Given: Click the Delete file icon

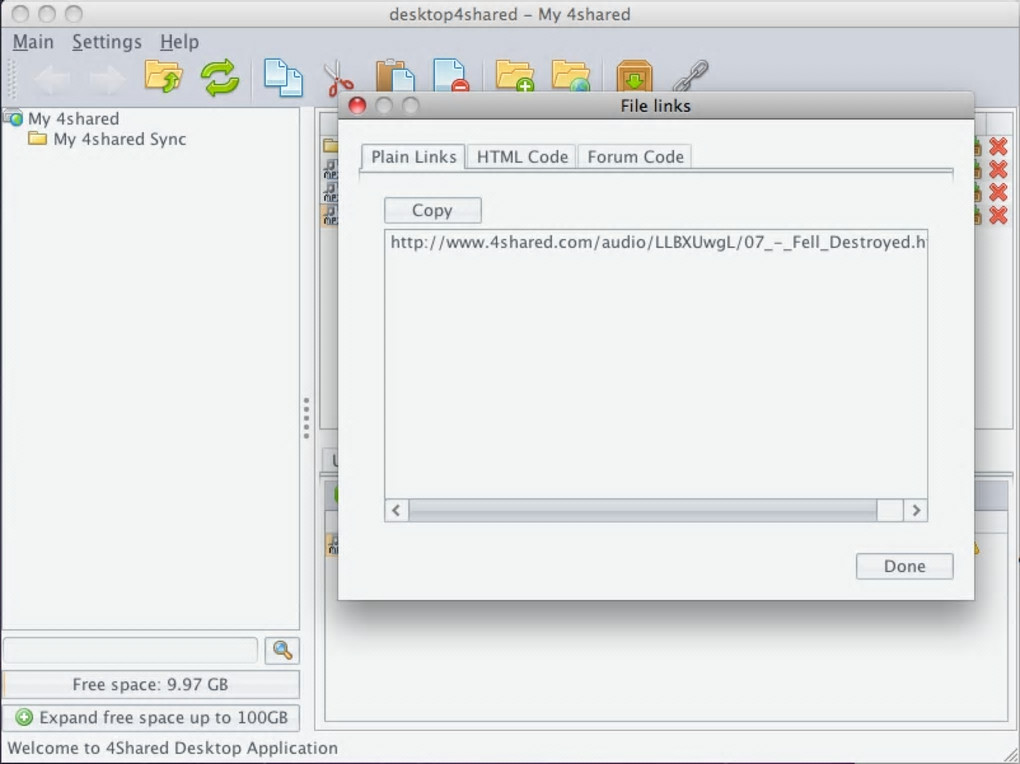Looking at the screenshot, I should click(450, 75).
